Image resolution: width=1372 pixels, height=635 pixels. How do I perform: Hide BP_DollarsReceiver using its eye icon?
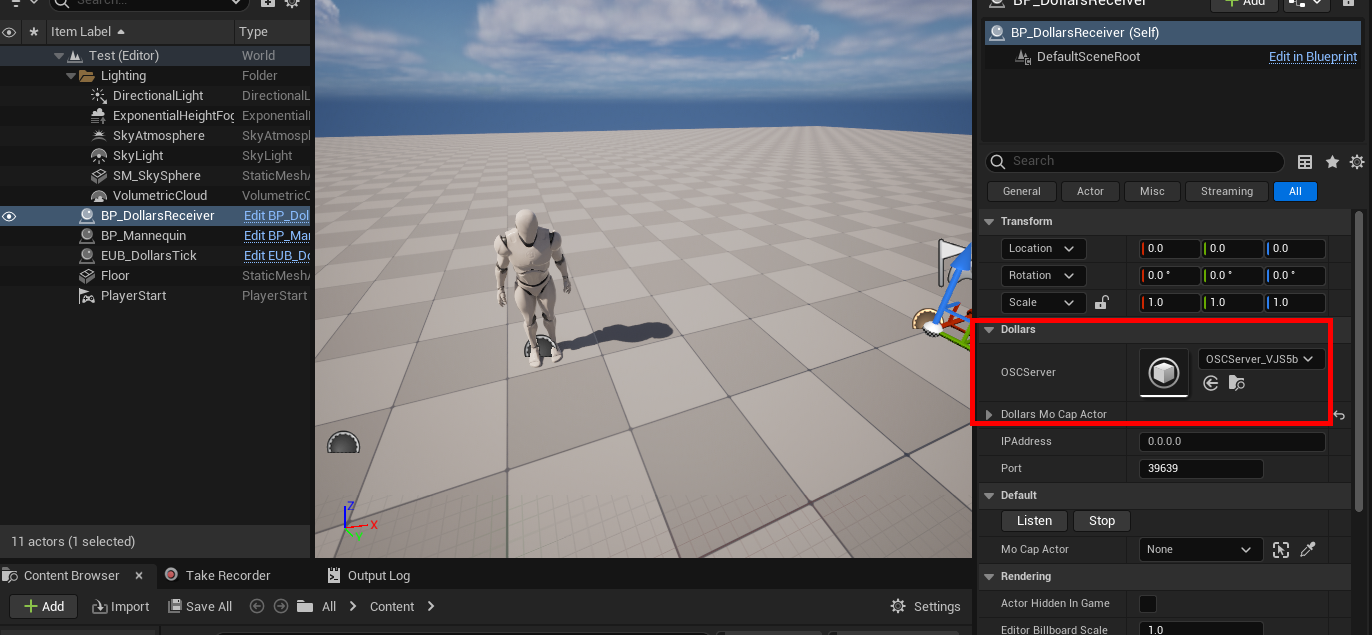point(9,216)
